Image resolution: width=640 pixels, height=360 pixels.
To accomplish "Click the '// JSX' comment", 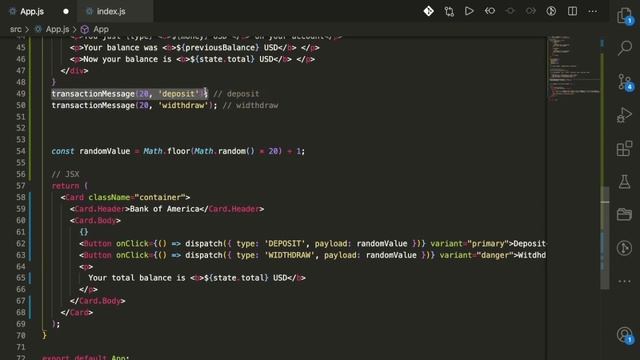I will click(65, 174).
